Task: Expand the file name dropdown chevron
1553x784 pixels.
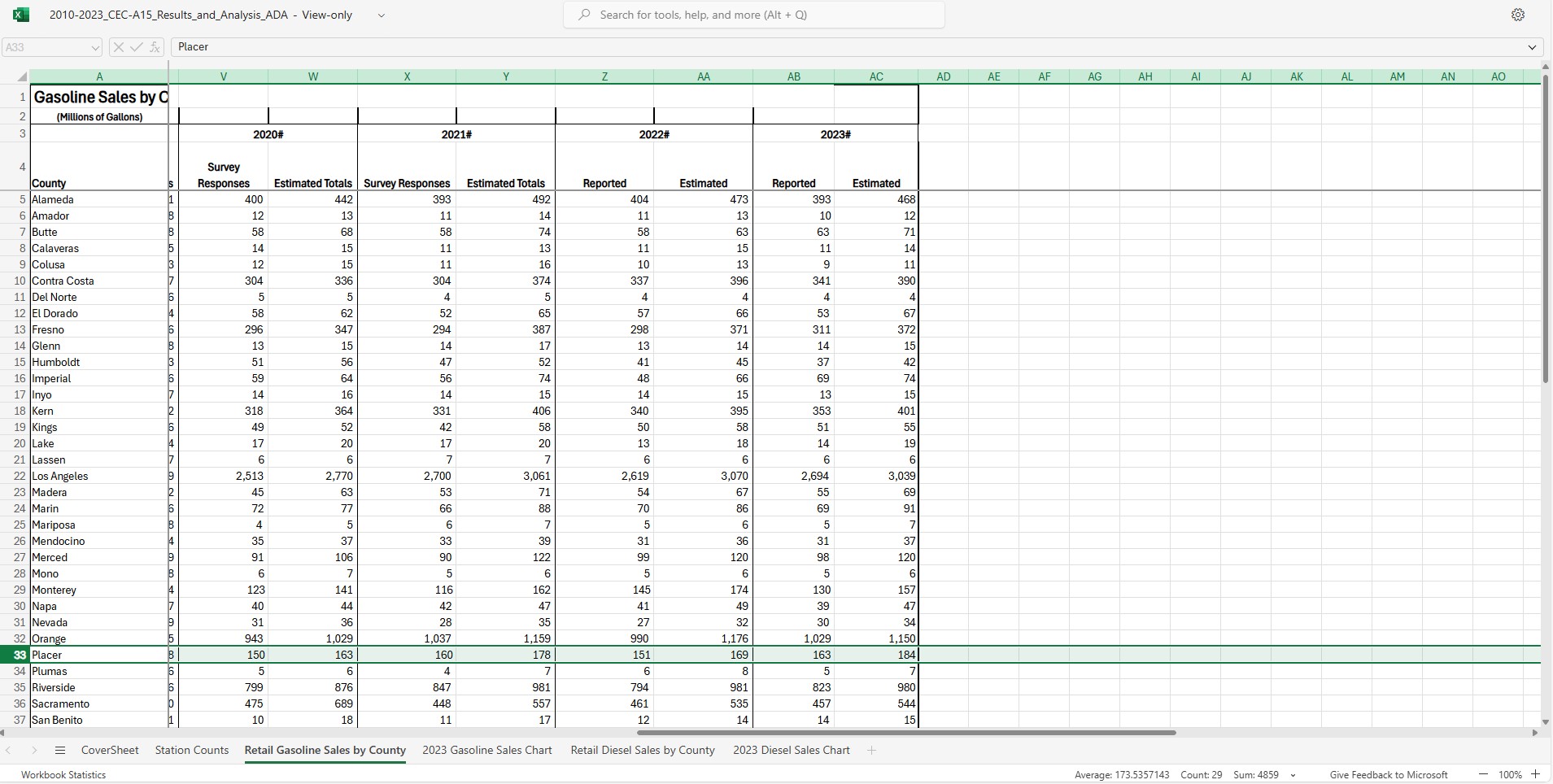Action: click(382, 15)
